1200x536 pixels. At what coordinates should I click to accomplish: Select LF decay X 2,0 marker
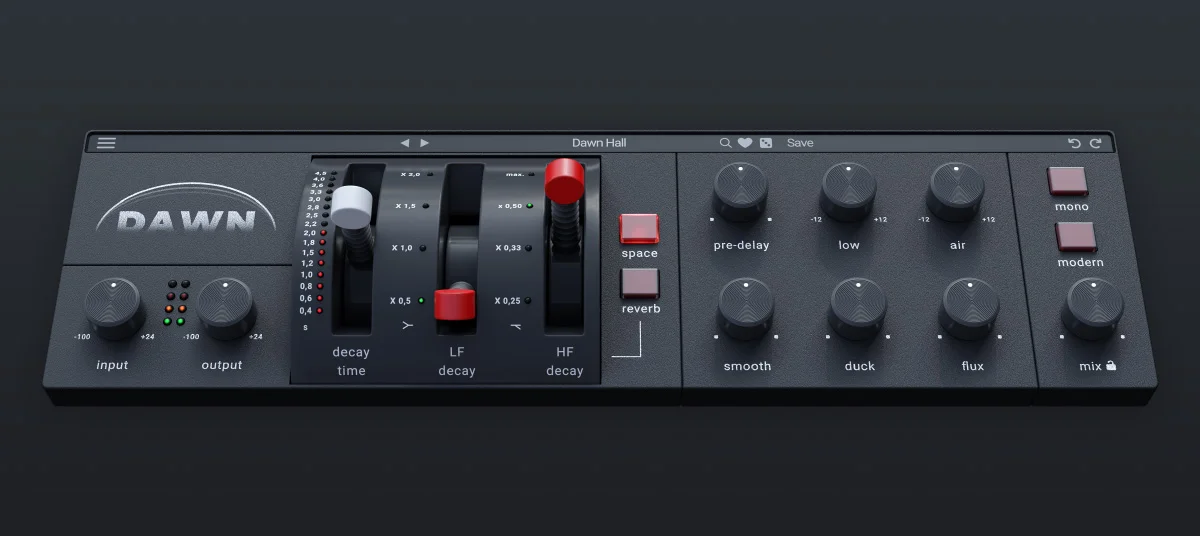click(416, 174)
